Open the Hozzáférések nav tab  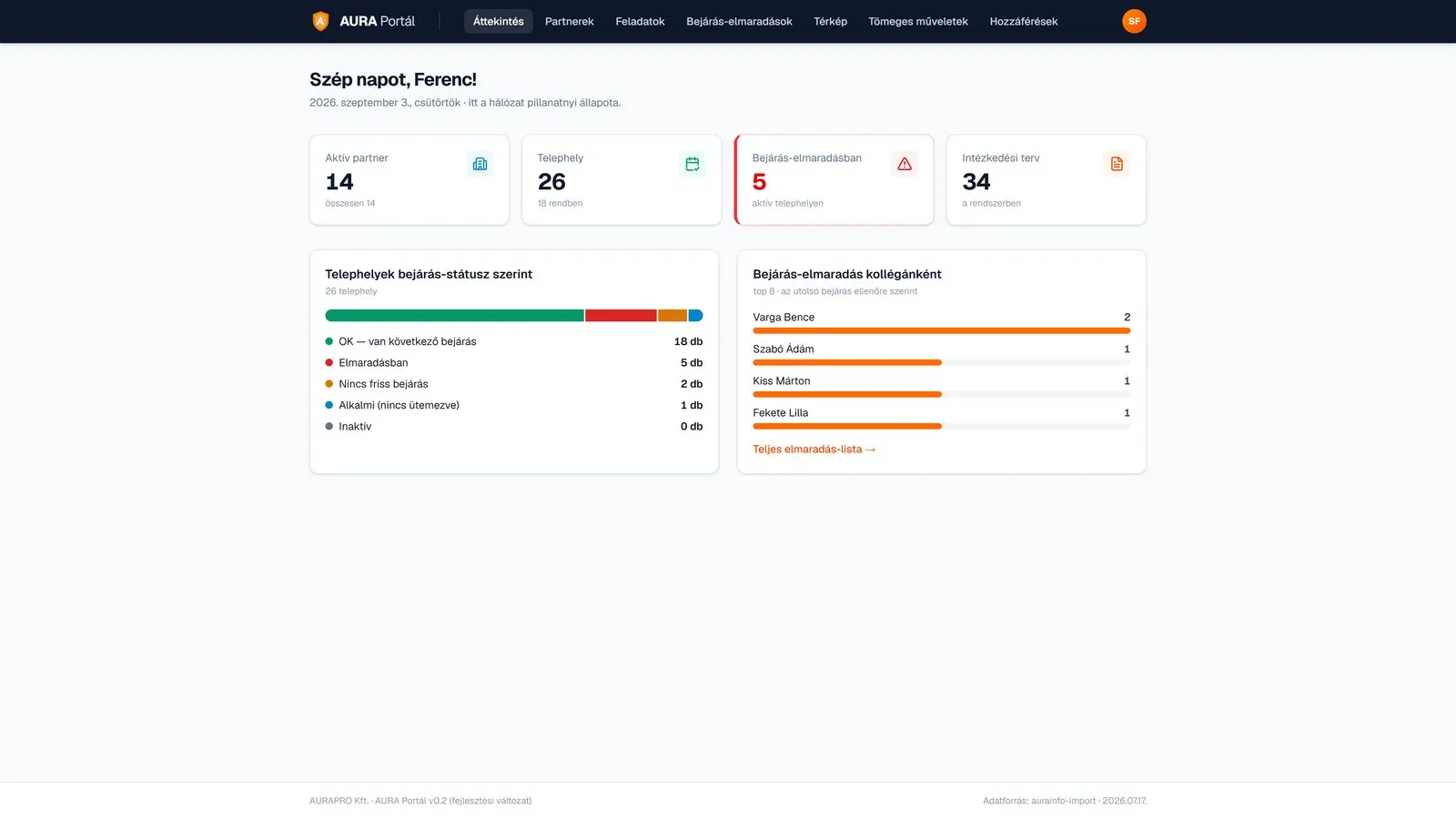pos(1024,21)
